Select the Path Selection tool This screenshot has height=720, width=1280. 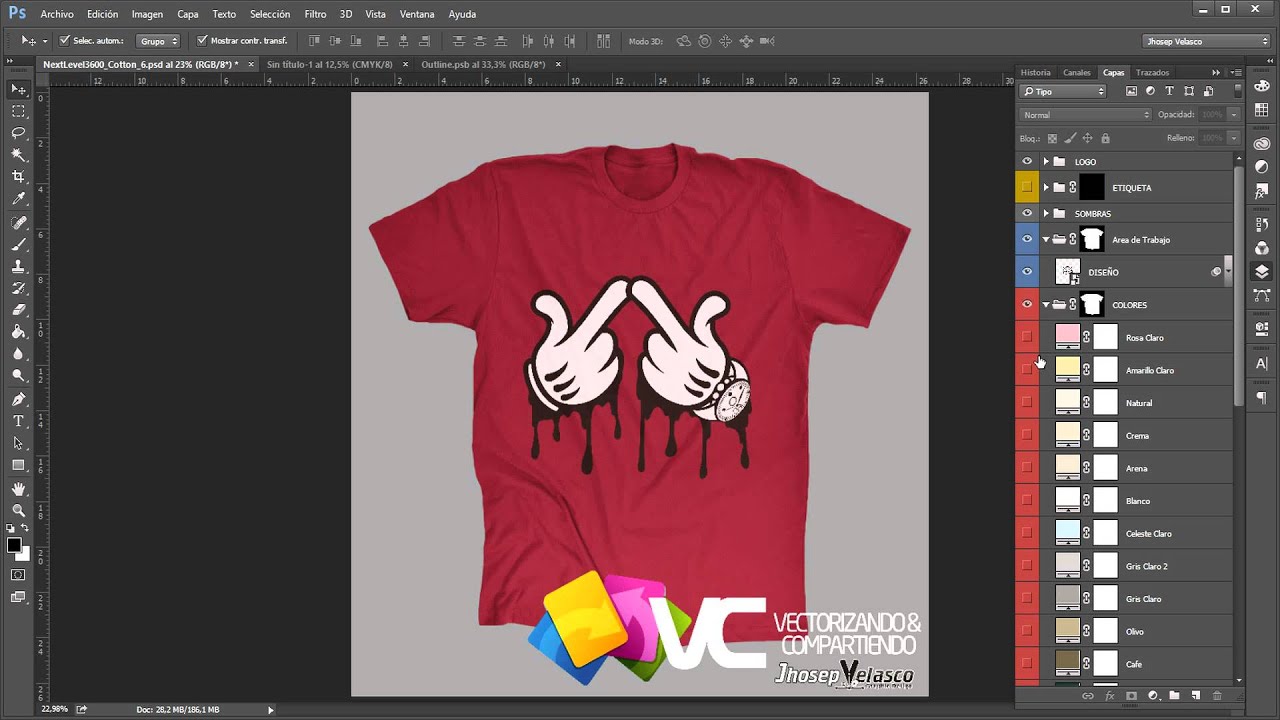click(x=18, y=443)
